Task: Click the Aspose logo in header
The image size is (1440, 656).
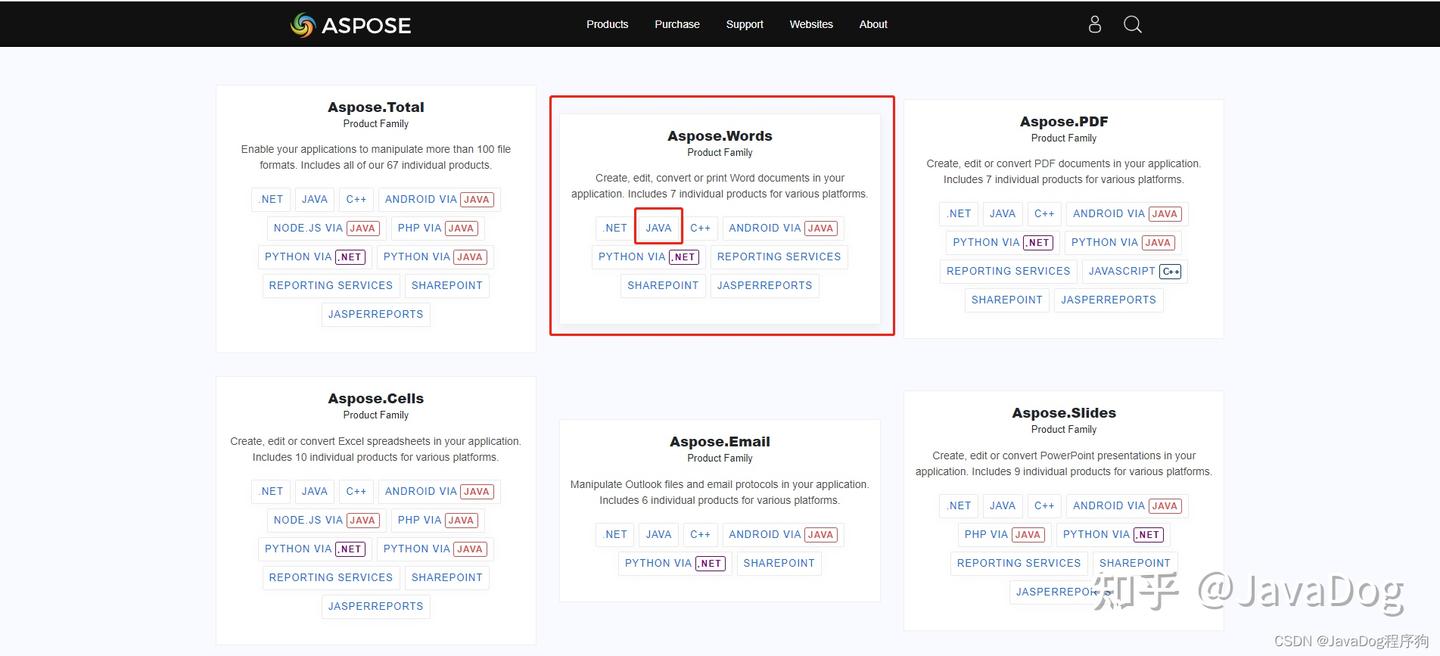Action: [x=350, y=24]
